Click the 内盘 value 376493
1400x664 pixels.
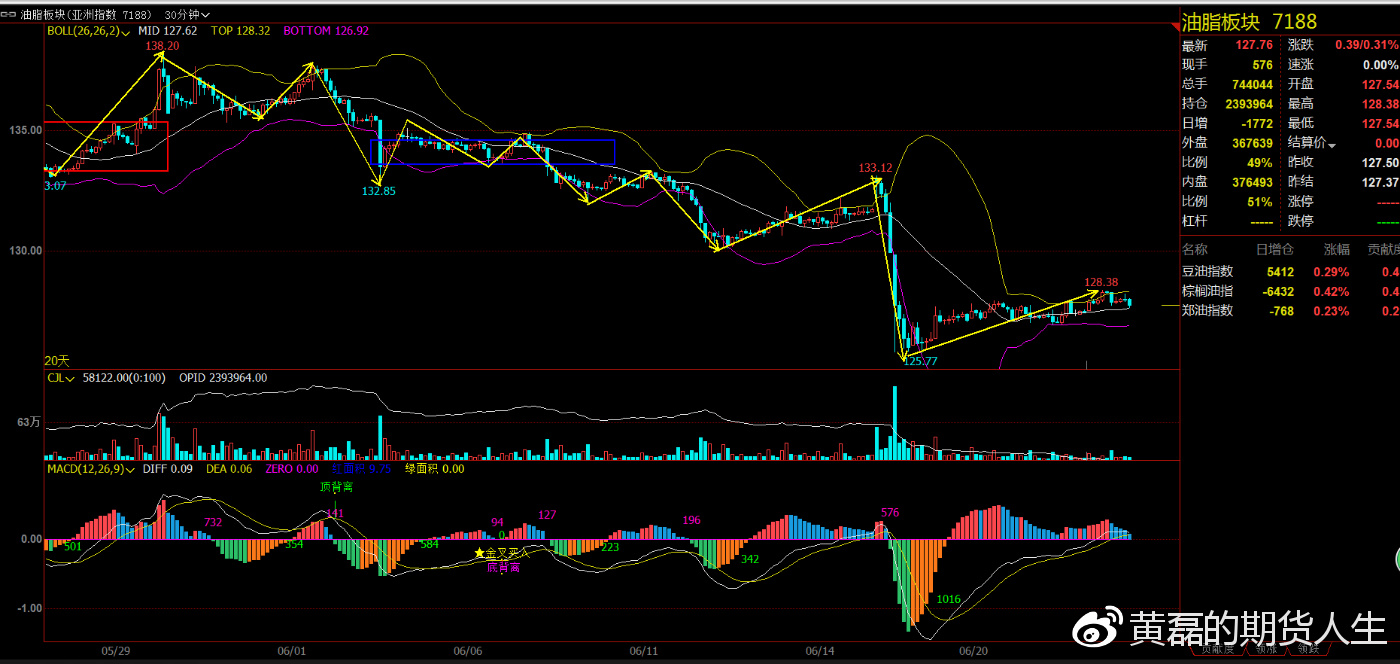tap(1252, 182)
